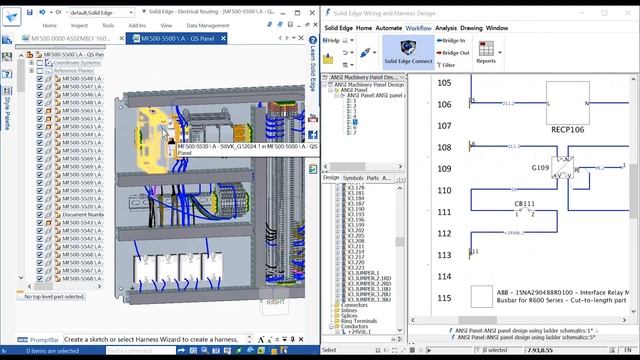This screenshot has height=360, width=640.
Task: Click the RIGHT face of view cube
Action: tap(275, 302)
